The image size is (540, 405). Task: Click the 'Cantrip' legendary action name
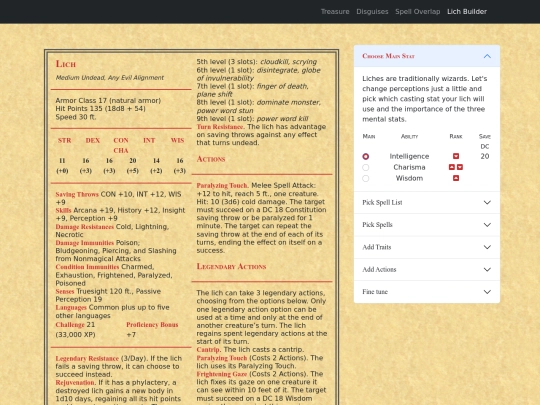(208, 350)
